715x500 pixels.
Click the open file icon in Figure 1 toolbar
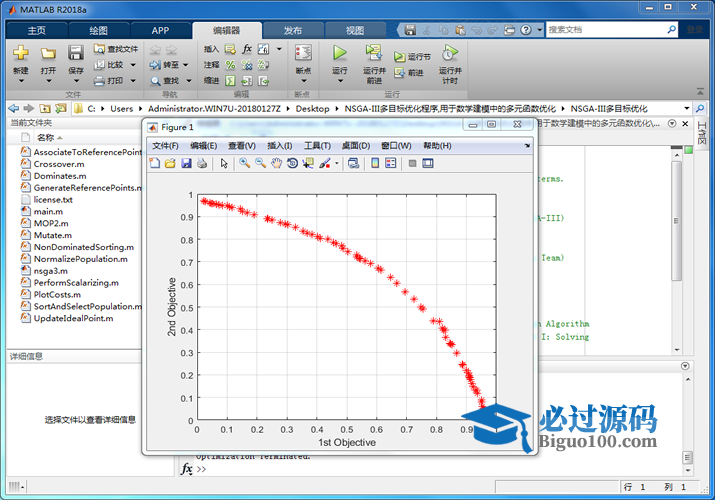tap(171, 163)
